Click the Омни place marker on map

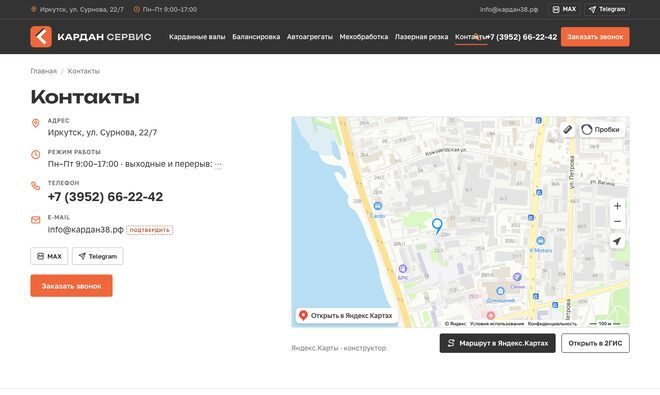click(x=517, y=277)
